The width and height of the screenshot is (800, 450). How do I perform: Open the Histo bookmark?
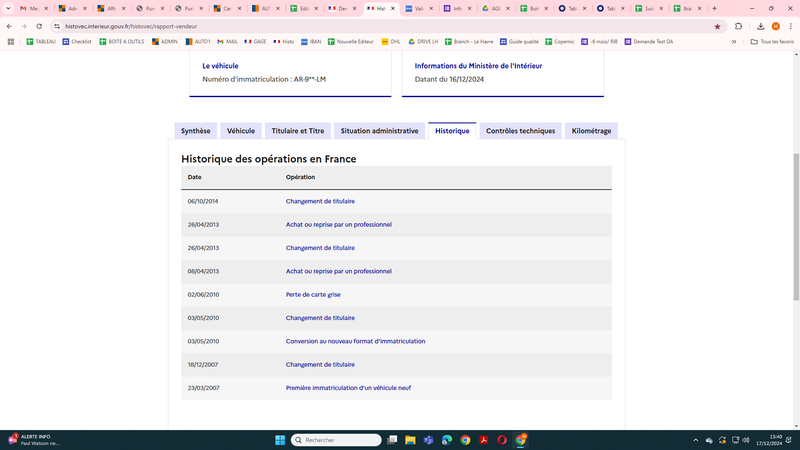(284, 42)
